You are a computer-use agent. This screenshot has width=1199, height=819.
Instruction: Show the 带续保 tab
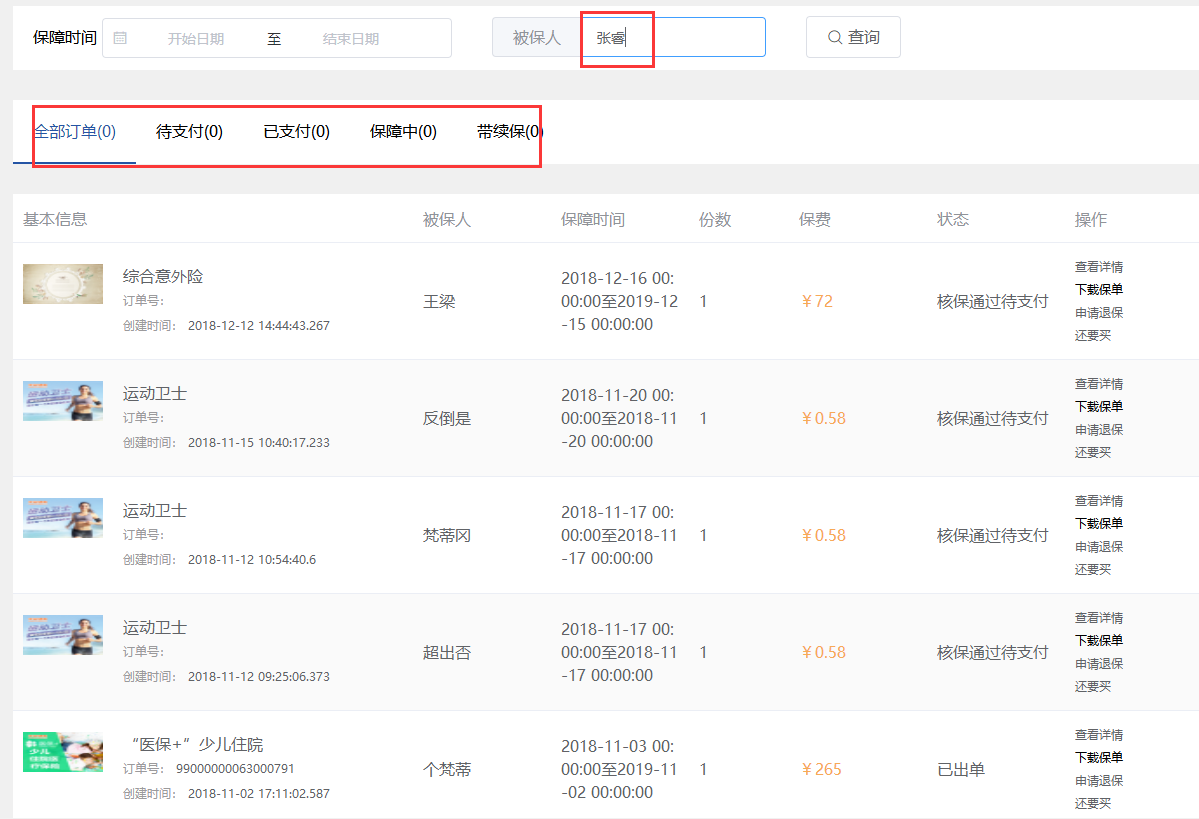[x=510, y=131]
